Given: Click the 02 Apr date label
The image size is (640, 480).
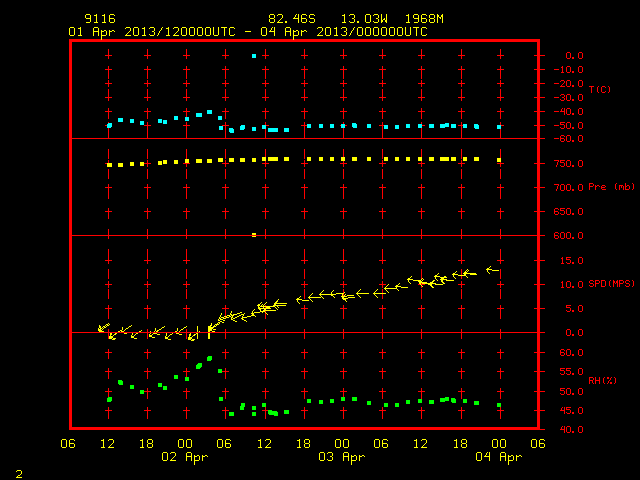Looking at the screenshot, I should pyautogui.click(x=184, y=457).
